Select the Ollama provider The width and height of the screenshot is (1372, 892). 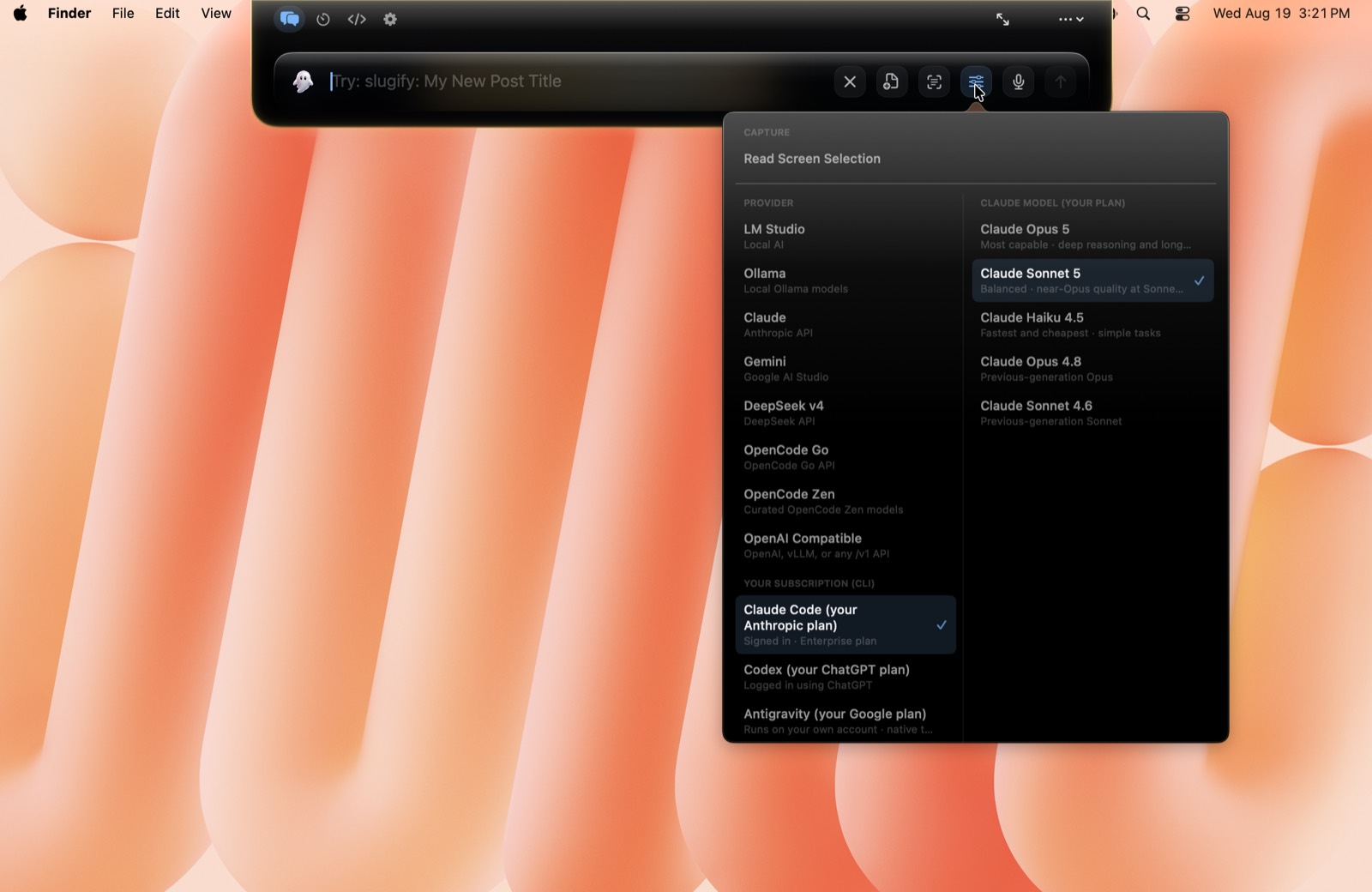pos(845,280)
